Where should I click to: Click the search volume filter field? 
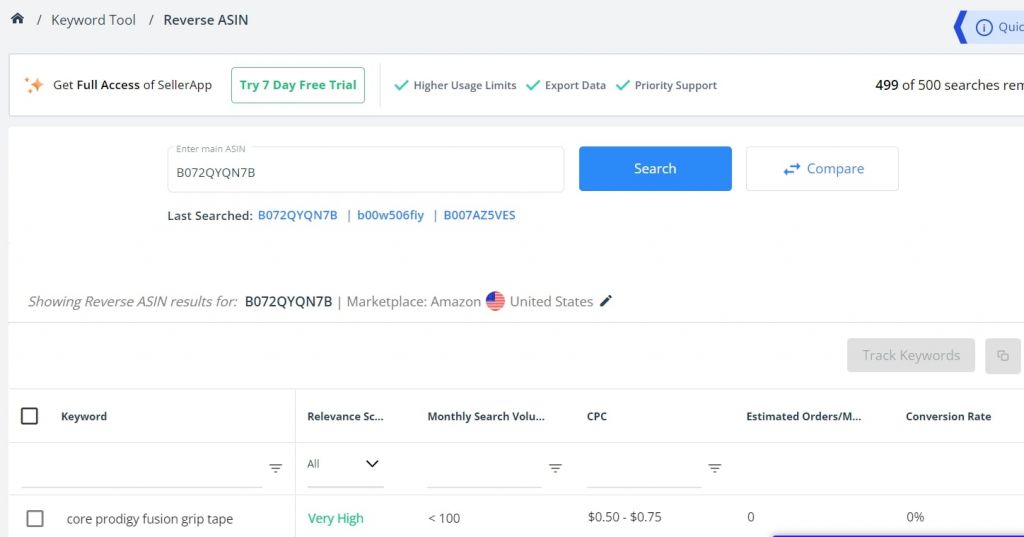(485, 470)
